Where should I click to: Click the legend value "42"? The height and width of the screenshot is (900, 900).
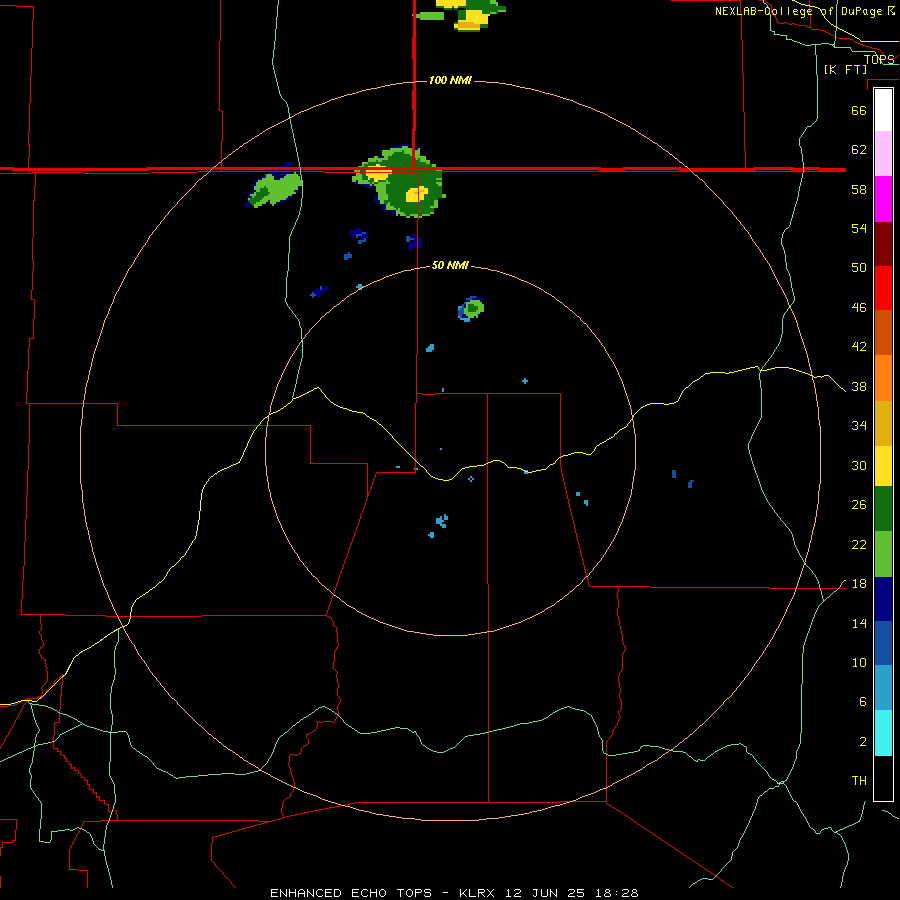click(859, 347)
